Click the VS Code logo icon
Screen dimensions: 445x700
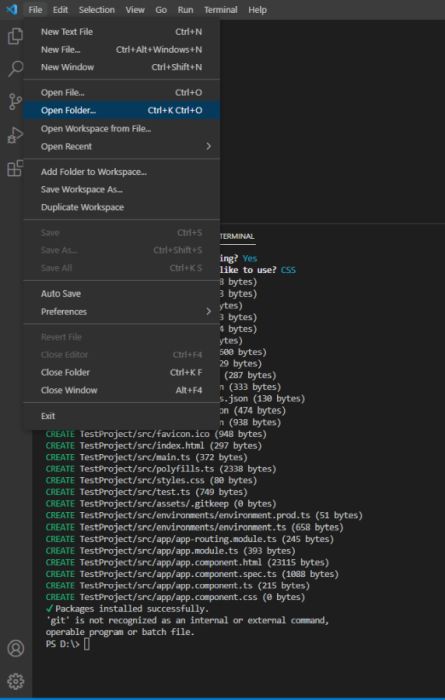click(12, 9)
